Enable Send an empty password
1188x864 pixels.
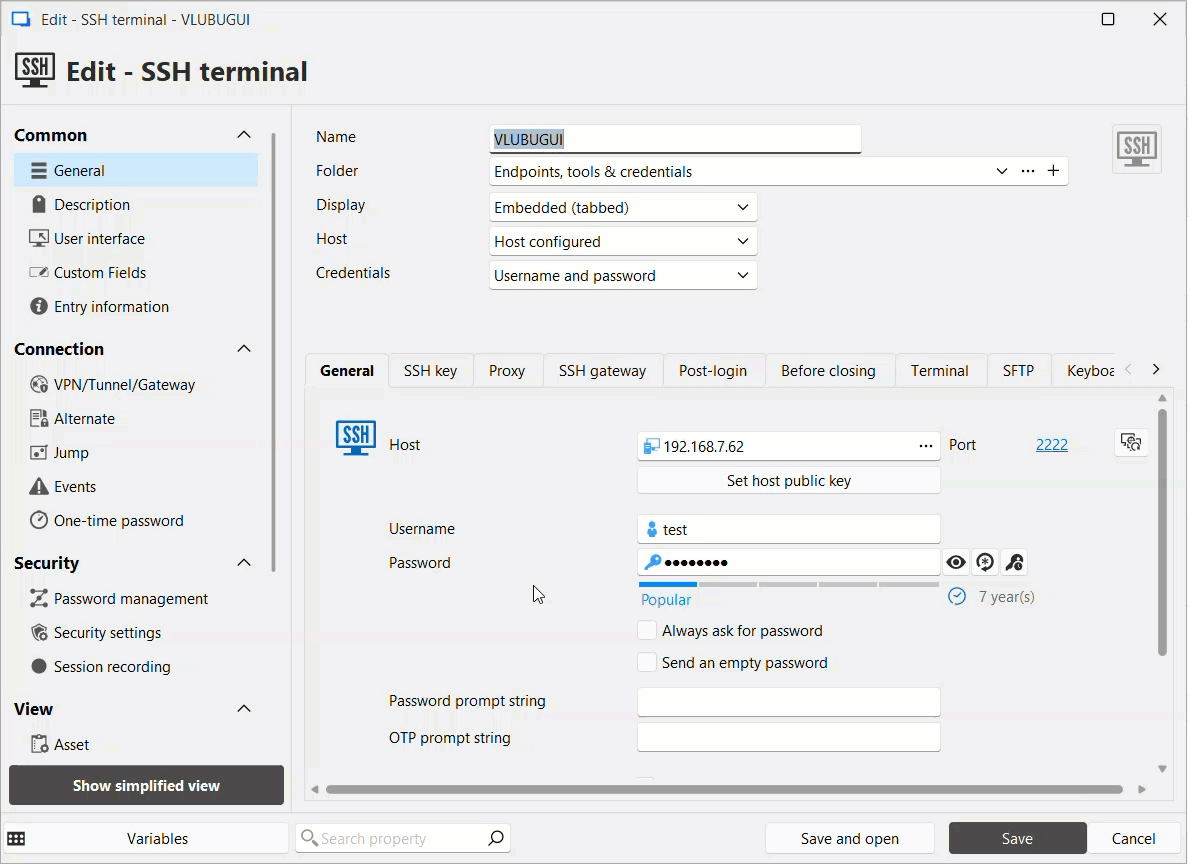tap(647, 662)
